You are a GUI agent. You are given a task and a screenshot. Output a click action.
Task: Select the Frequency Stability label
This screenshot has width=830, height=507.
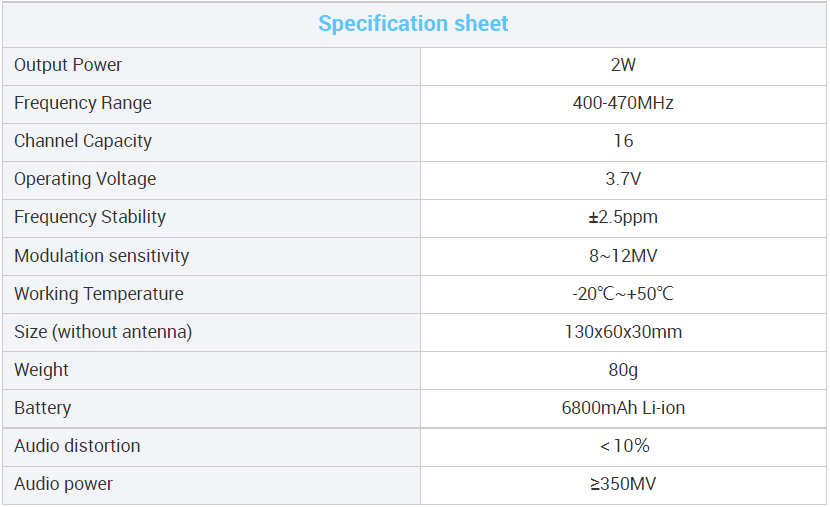click(x=90, y=217)
